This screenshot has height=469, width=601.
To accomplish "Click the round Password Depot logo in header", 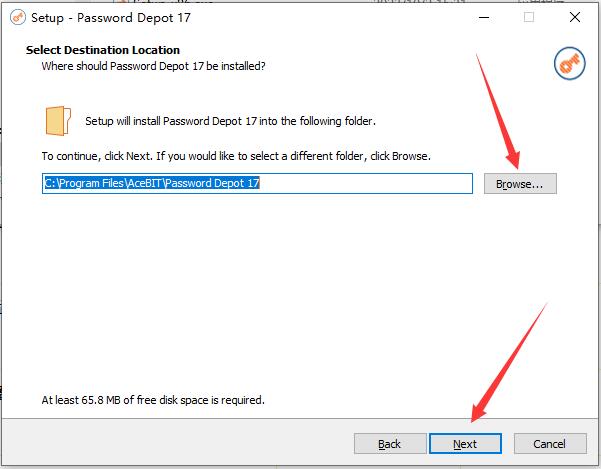I will [x=569, y=64].
